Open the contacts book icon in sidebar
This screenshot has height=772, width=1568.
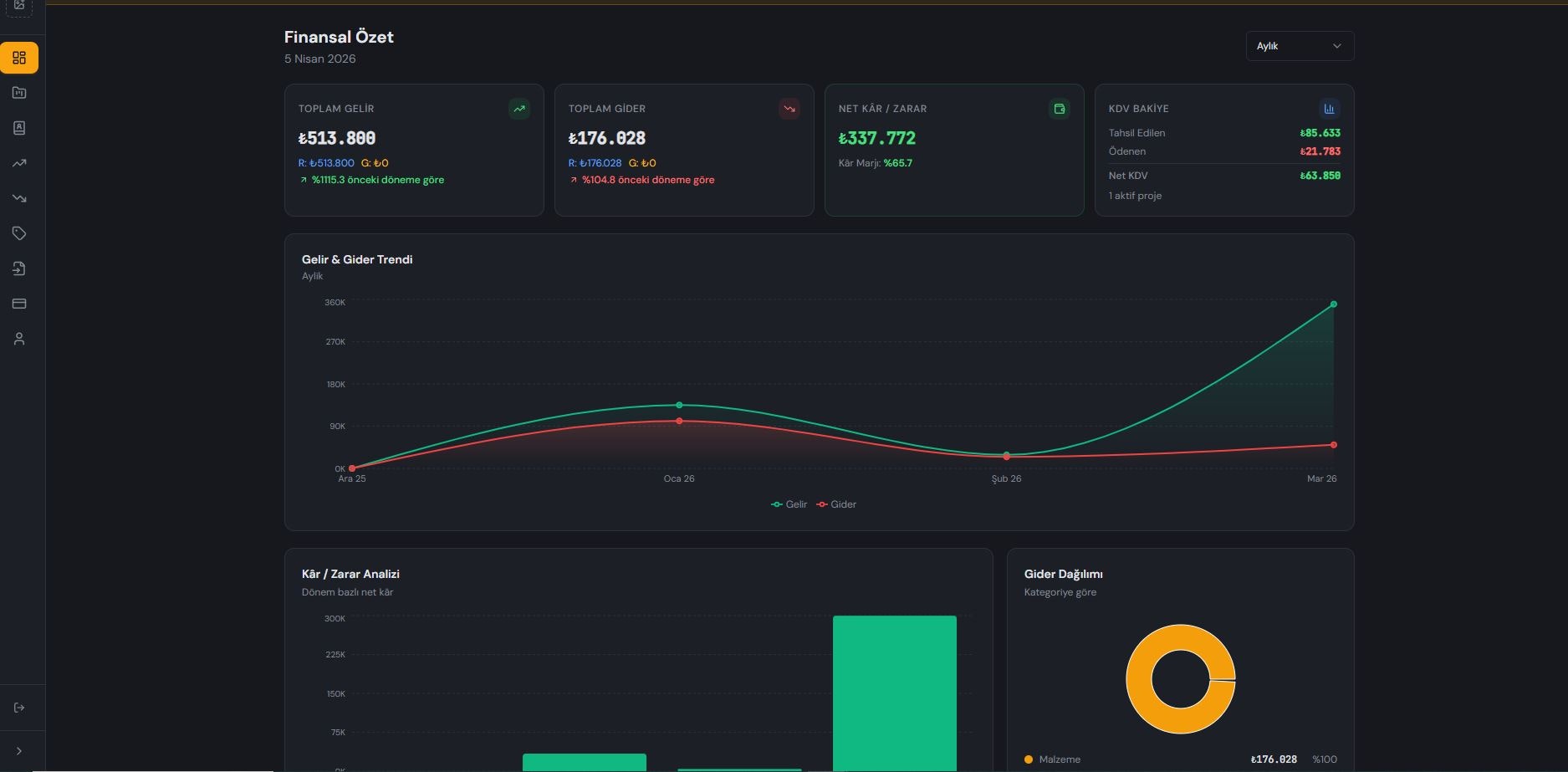click(x=19, y=128)
